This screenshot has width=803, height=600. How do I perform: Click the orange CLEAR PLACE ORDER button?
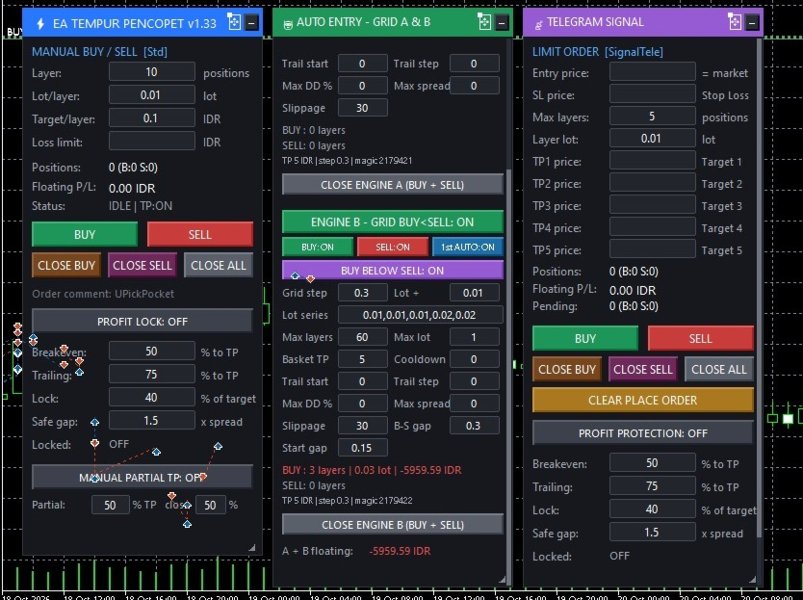coord(643,400)
